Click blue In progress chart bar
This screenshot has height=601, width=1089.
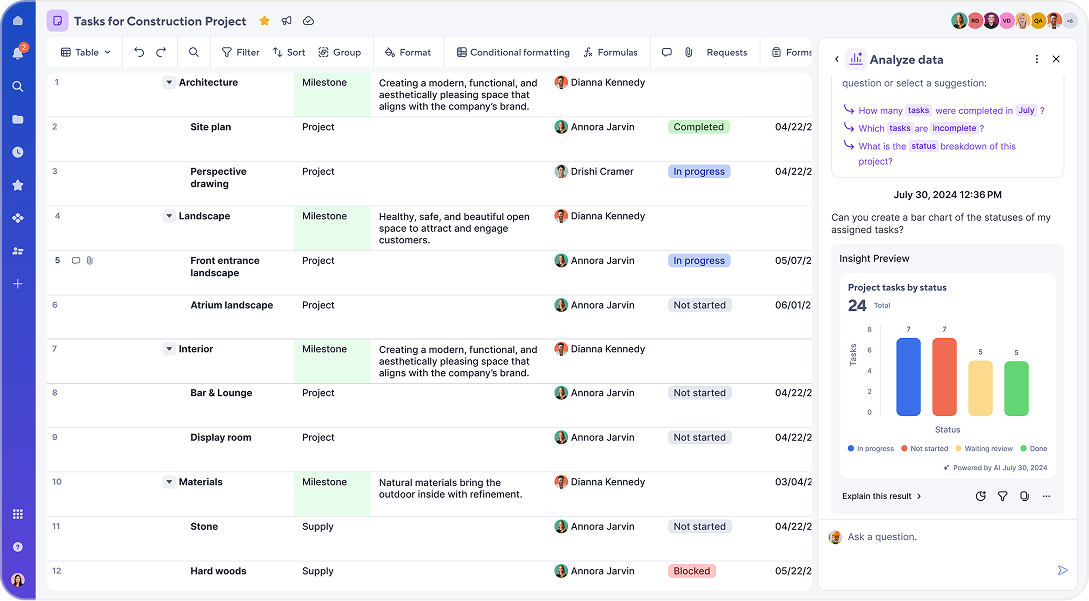coord(908,377)
